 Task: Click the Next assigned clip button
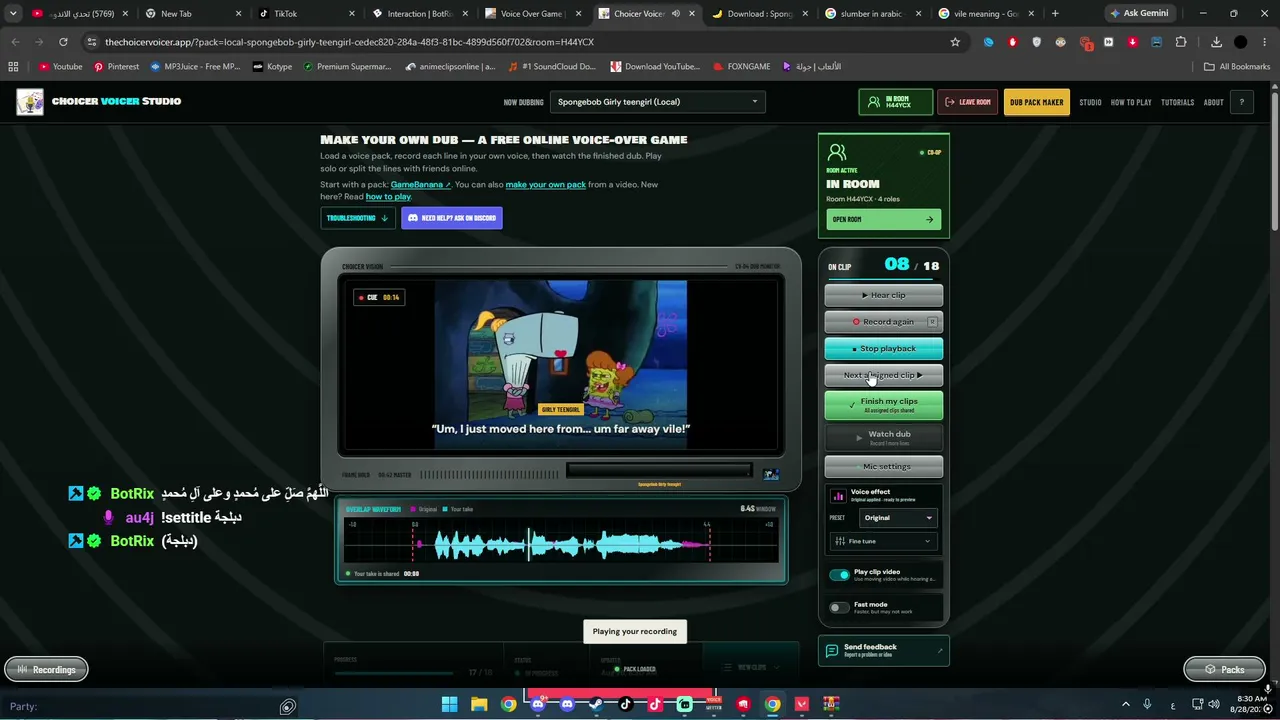(x=884, y=375)
